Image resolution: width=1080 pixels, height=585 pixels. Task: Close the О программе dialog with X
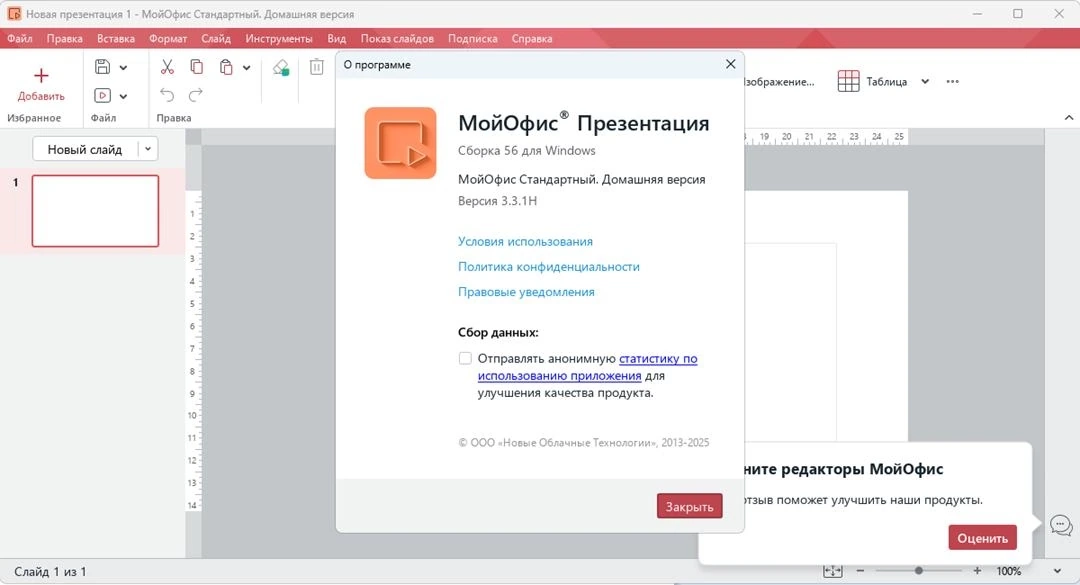[731, 64]
